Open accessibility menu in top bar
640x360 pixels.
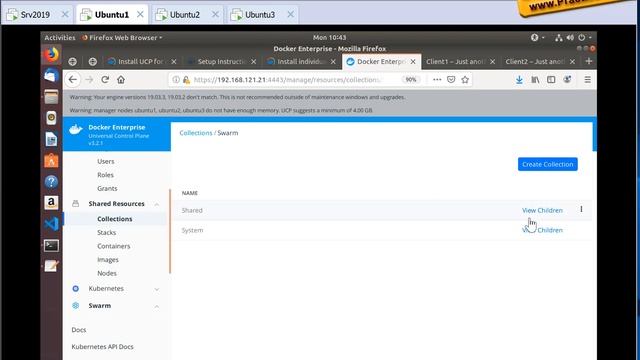pos(537,38)
